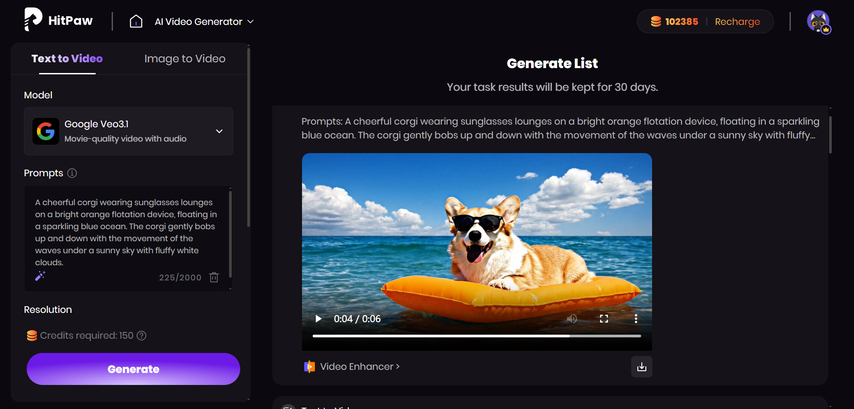854x409 pixels.
Task: Click the magic wand prompt enhance icon
Action: pyautogui.click(x=40, y=276)
